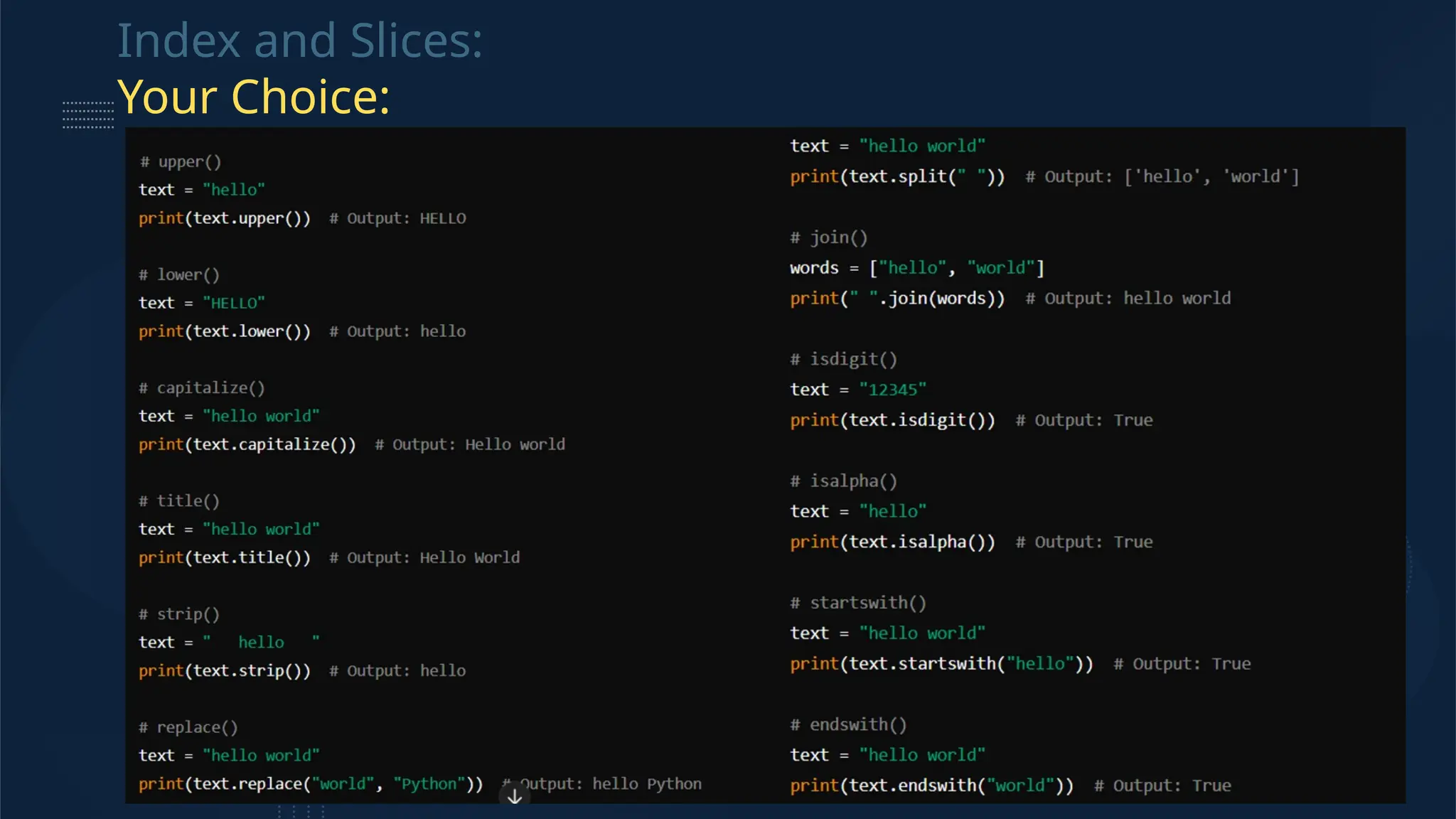
Task: Click the print(text.strip()) code line
Action: pyautogui.click(x=225, y=670)
